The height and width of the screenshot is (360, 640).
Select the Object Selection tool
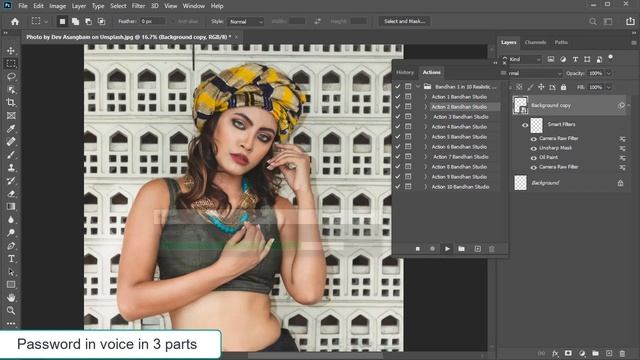[x=11, y=89]
